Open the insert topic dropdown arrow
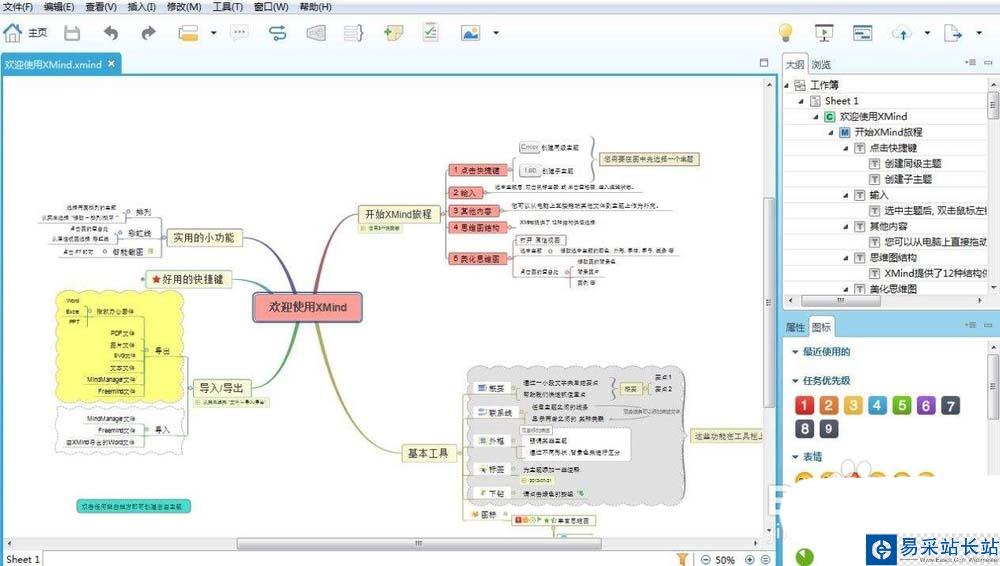The width and height of the screenshot is (1000, 566). click(214, 33)
